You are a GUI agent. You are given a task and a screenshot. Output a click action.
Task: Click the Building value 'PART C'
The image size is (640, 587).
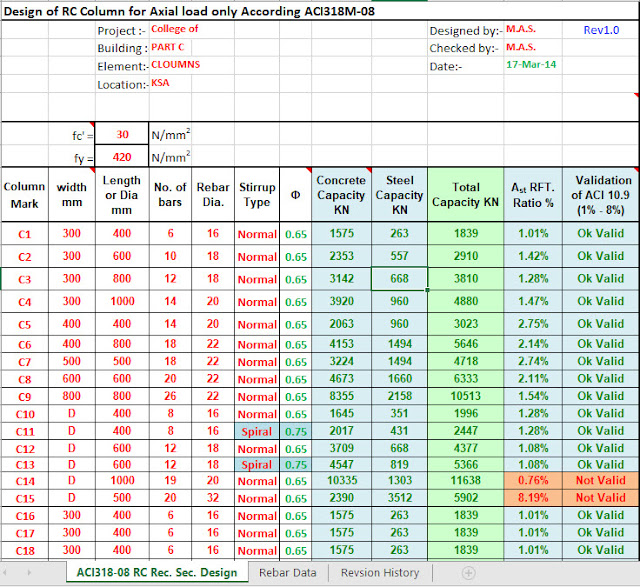pos(167,47)
